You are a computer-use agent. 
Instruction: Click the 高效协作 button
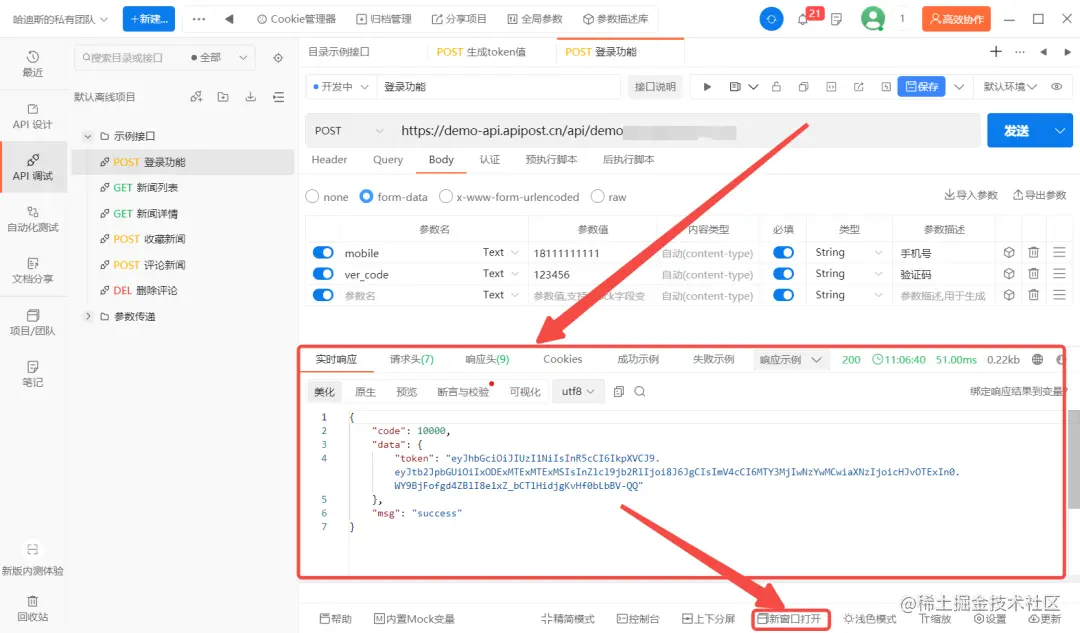point(956,19)
